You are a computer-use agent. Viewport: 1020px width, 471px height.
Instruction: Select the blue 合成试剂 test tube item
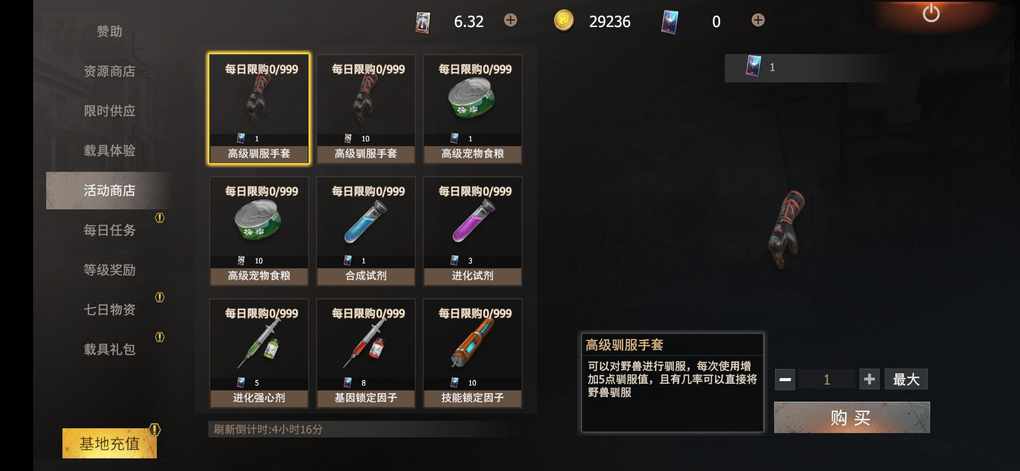(366, 231)
